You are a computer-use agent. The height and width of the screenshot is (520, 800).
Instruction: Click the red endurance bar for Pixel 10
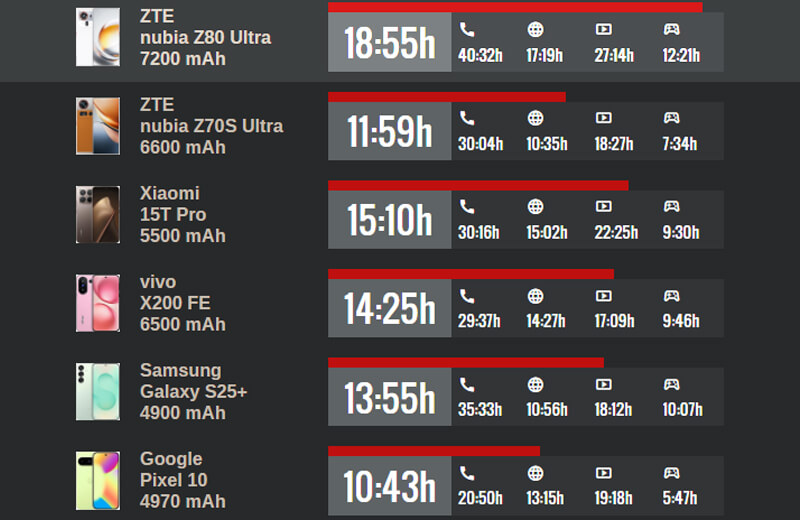point(434,452)
